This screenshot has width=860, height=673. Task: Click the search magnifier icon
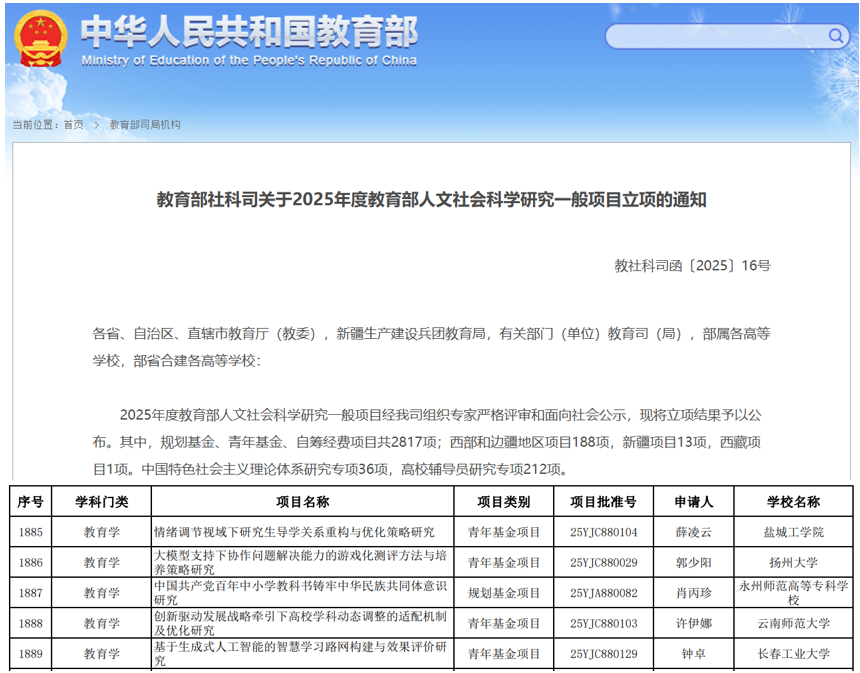coord(834,37)
